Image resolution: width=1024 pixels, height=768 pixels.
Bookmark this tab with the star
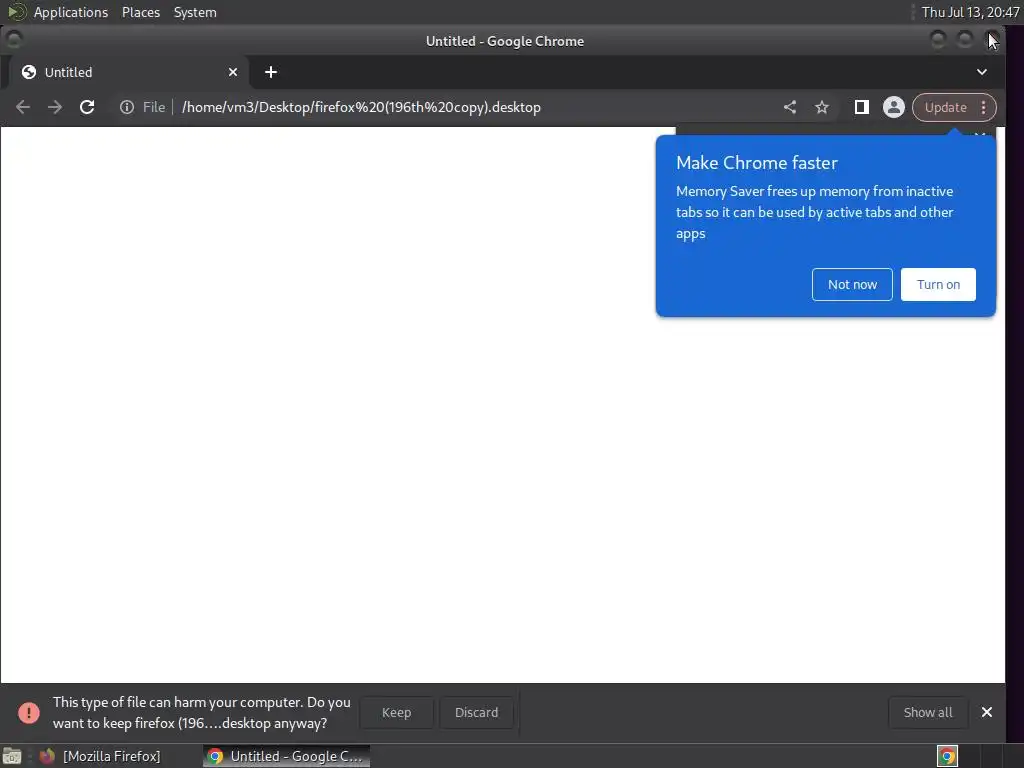(x=822, y=107)
